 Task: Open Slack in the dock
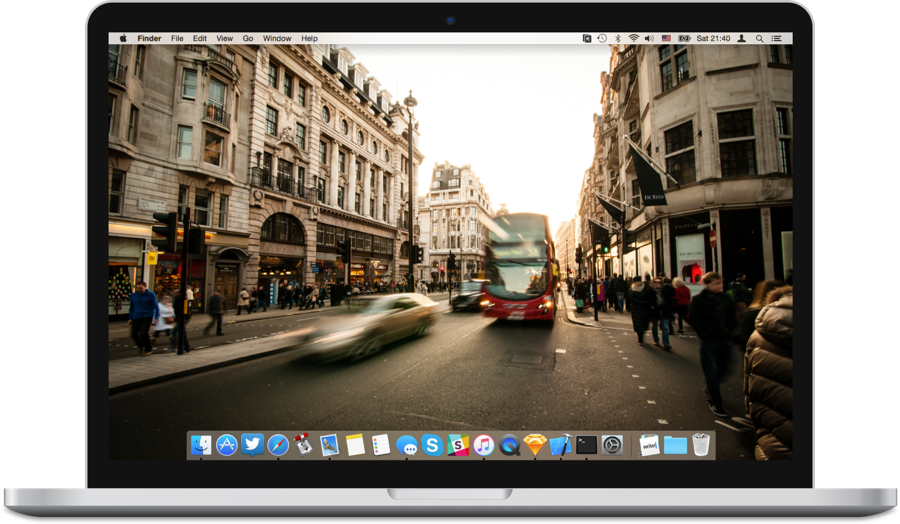coord(458,445)
